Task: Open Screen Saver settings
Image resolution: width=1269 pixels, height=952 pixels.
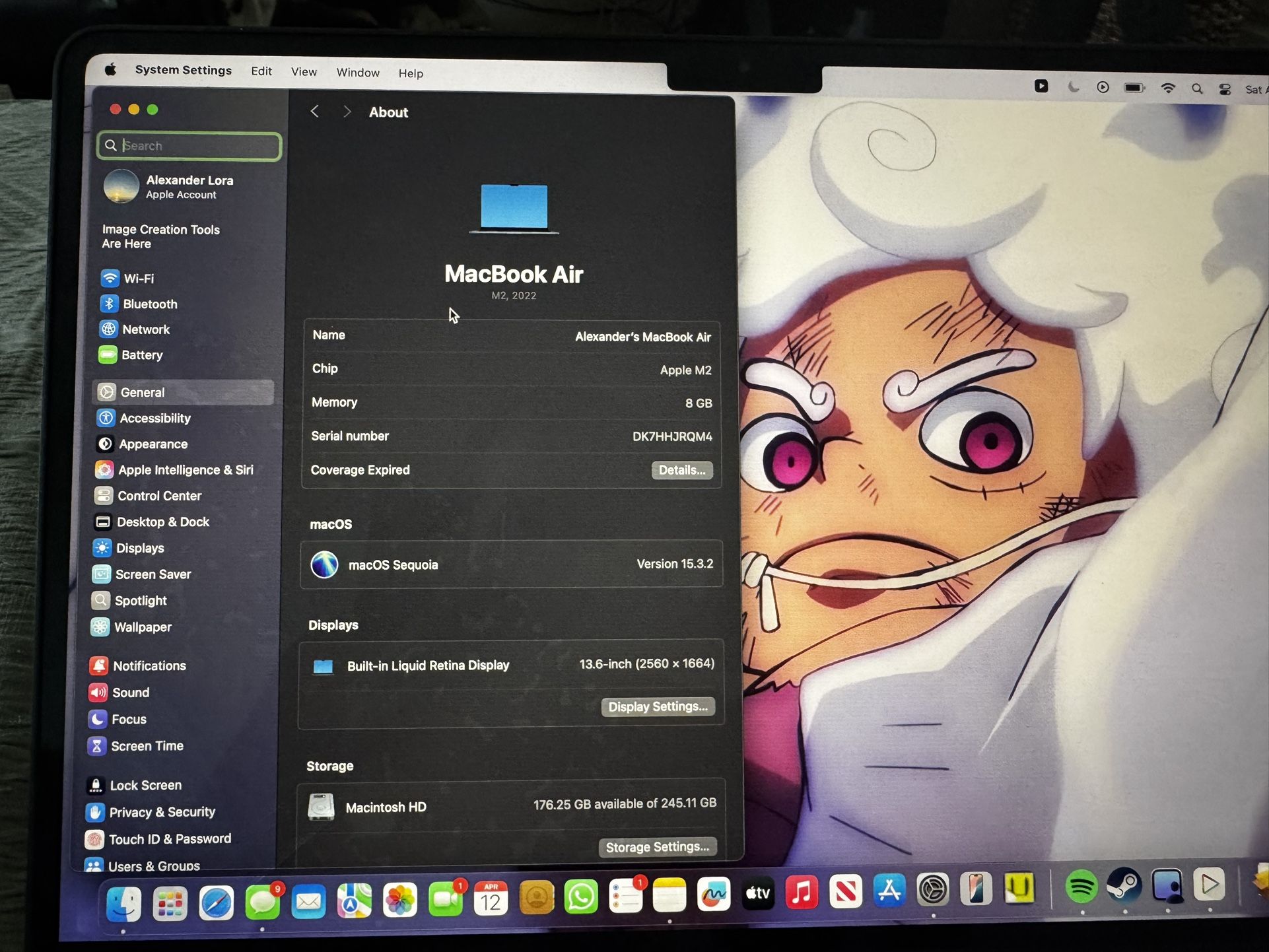Action: coord(142,574)
